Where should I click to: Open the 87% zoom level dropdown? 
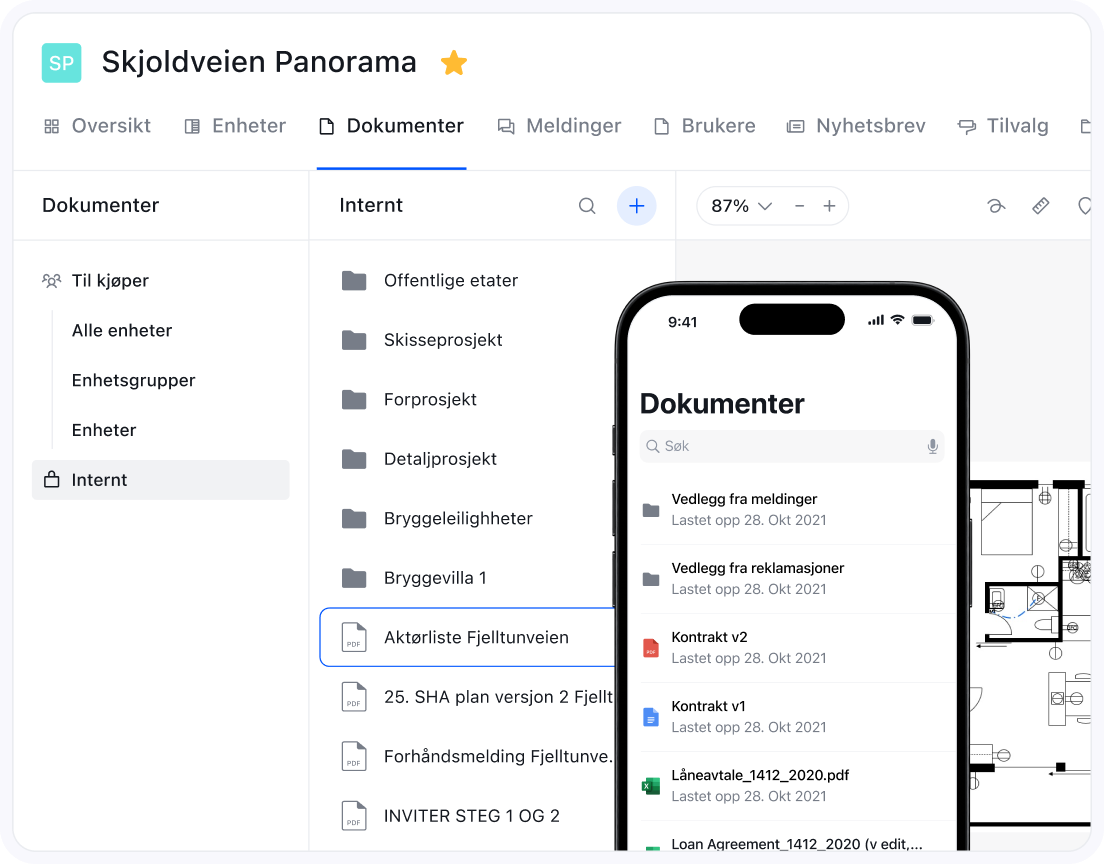click(x=741, y=206)
